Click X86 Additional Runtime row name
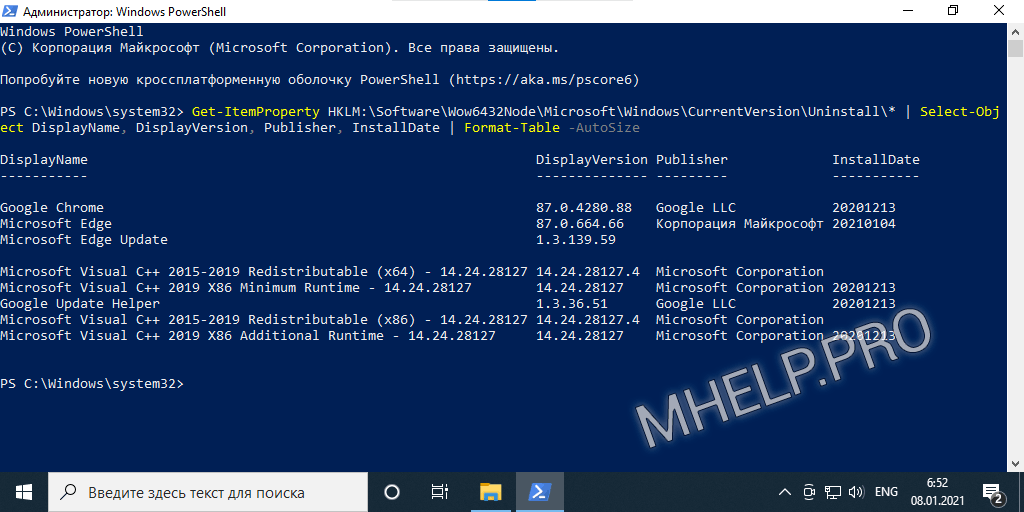 pos(248,336)
